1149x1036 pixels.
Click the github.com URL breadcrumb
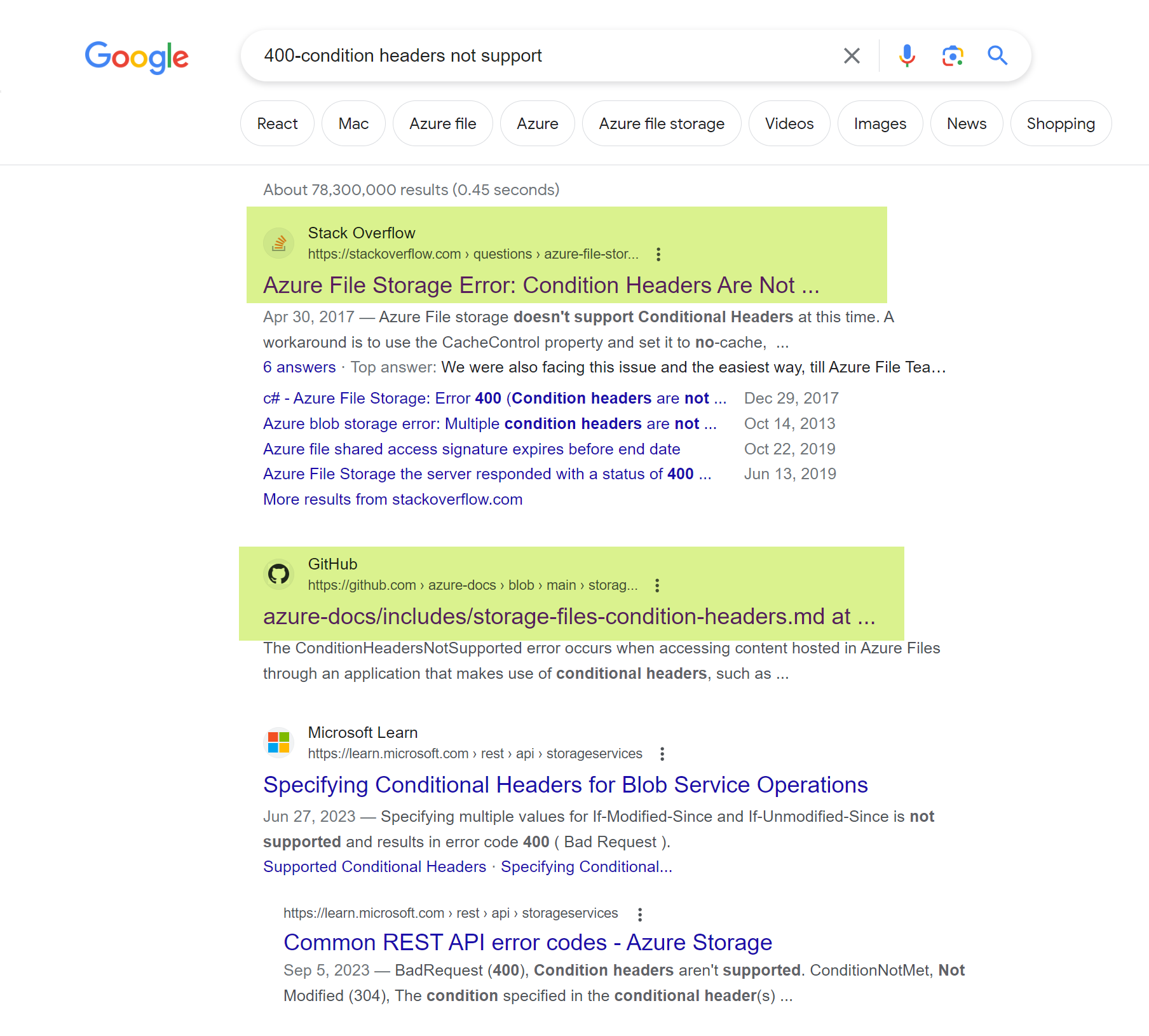point(473,585)
